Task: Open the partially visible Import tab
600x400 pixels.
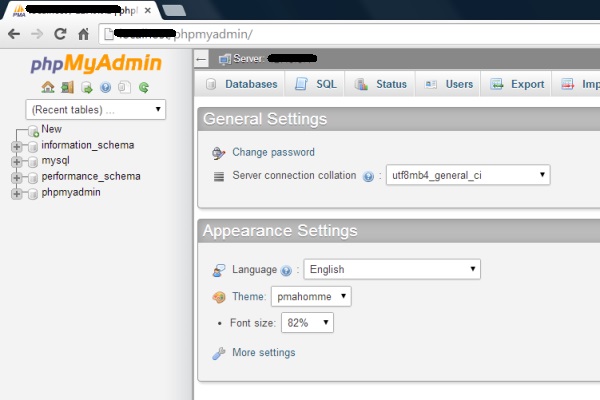Action: (x=578, y=84)
